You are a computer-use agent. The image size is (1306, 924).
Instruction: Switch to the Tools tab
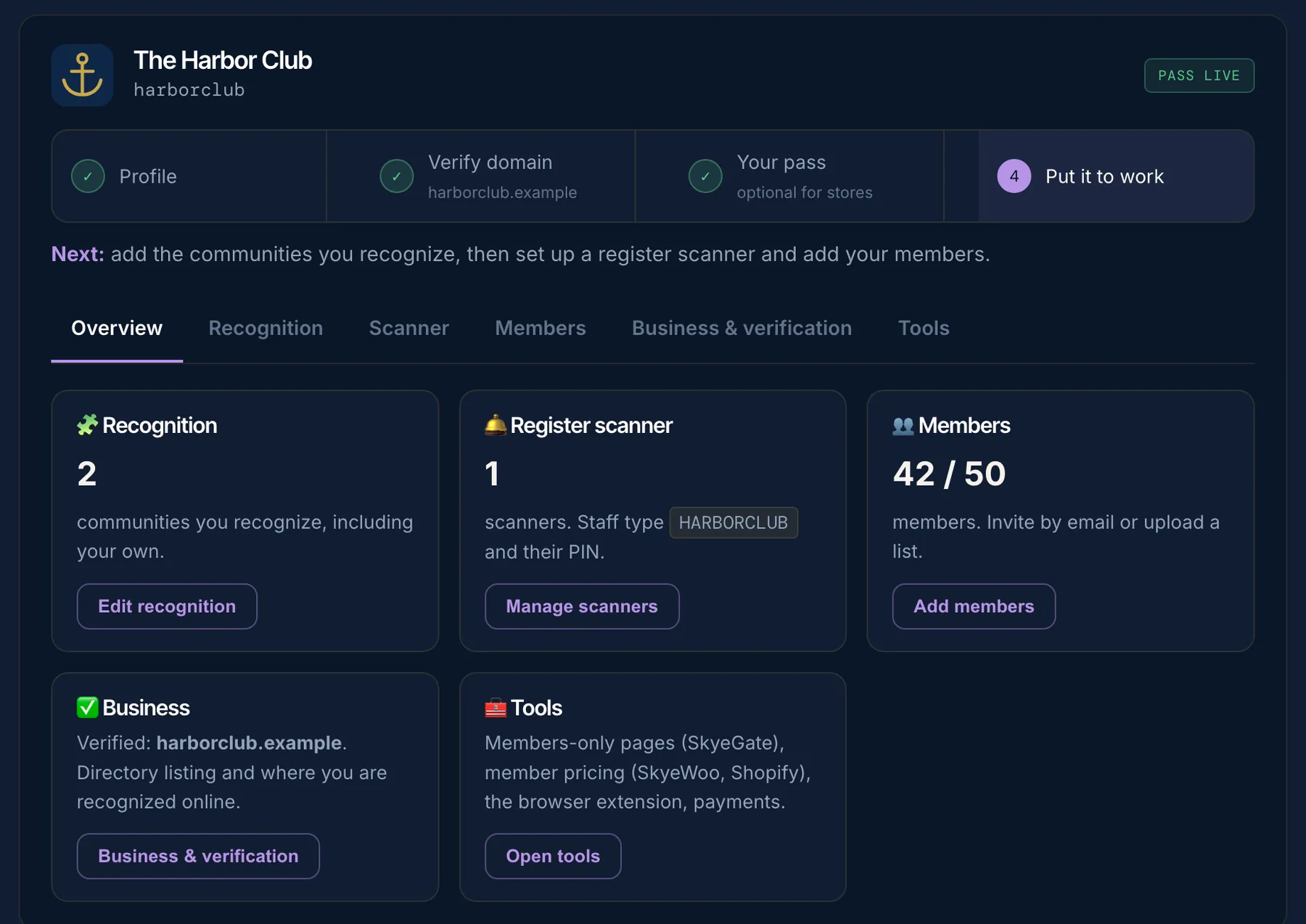[x=924, y=329]
